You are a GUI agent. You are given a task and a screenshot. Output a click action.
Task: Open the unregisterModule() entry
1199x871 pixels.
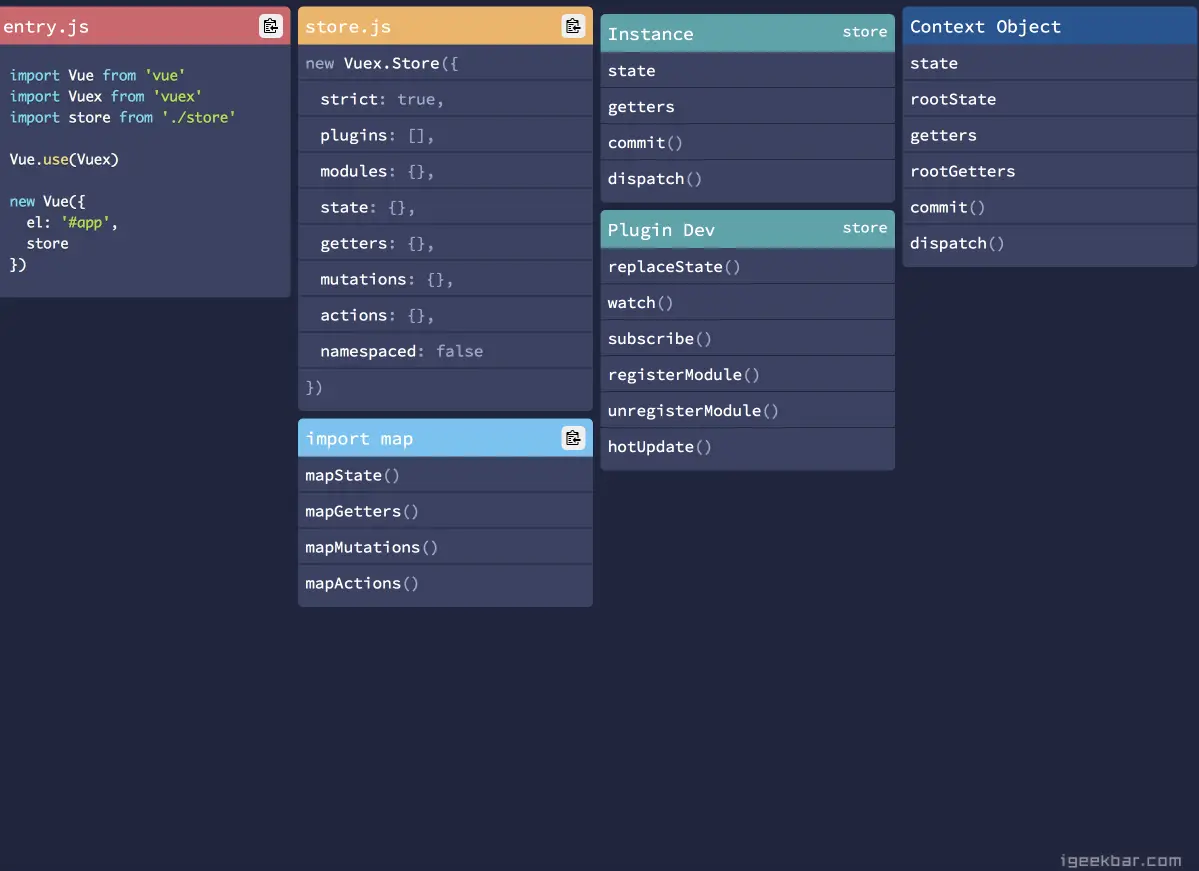(x=747, y=410)
